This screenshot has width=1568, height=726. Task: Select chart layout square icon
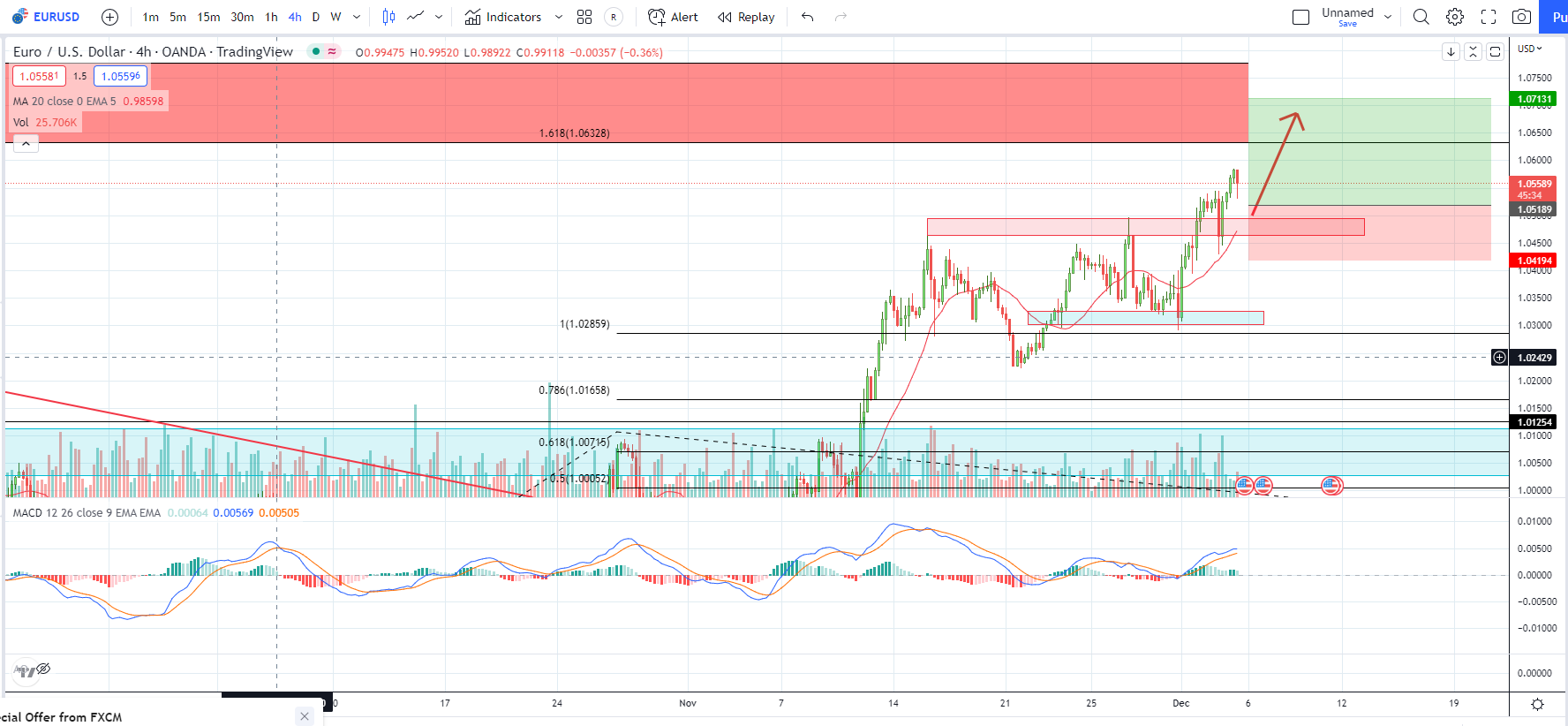coord(1300,17)
